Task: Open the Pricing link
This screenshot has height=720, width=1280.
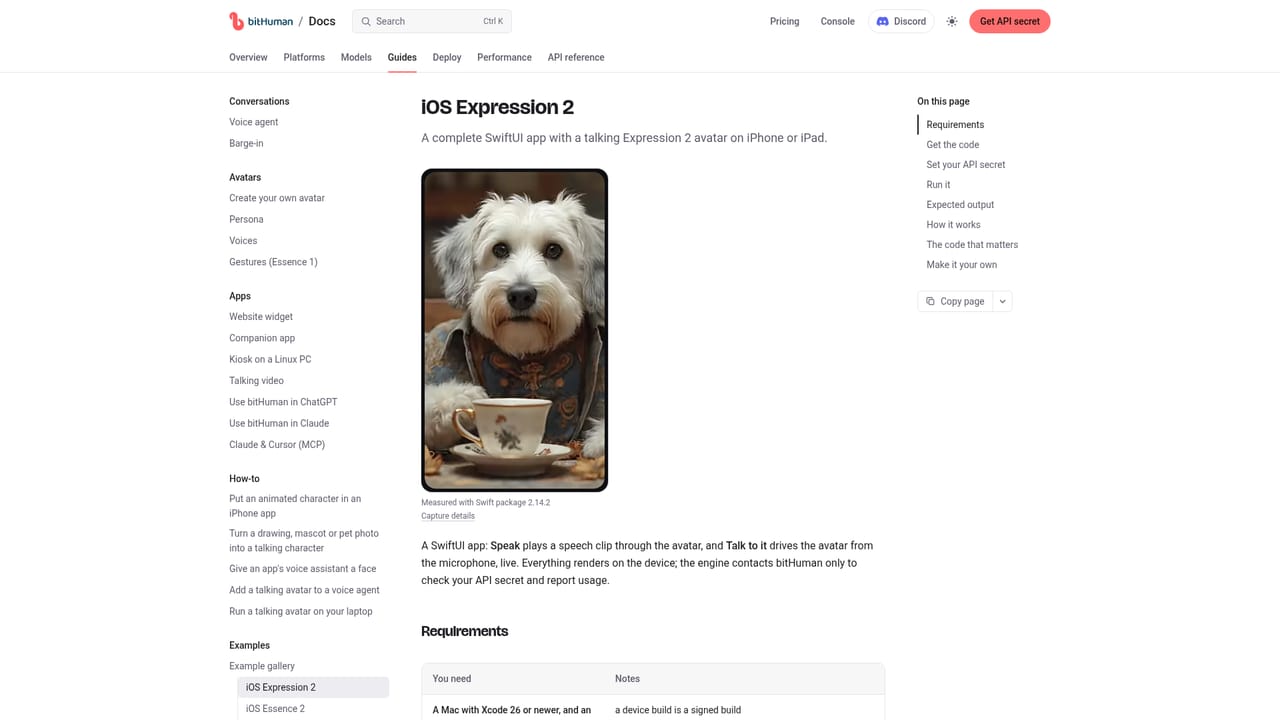Action: [784, 21]
